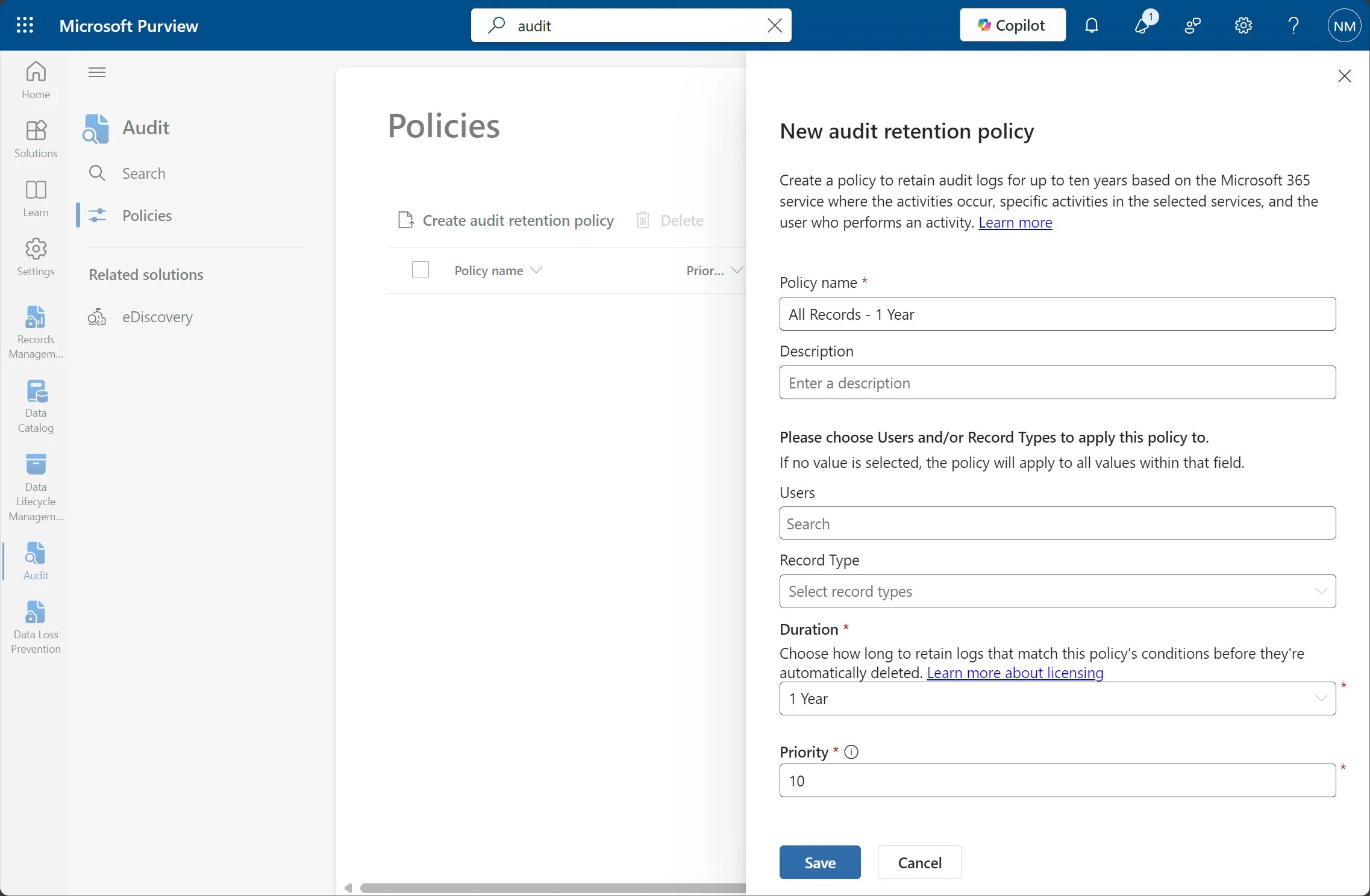
Task: Follow the Learn more about licensing link
Action: click(1015, 673)
